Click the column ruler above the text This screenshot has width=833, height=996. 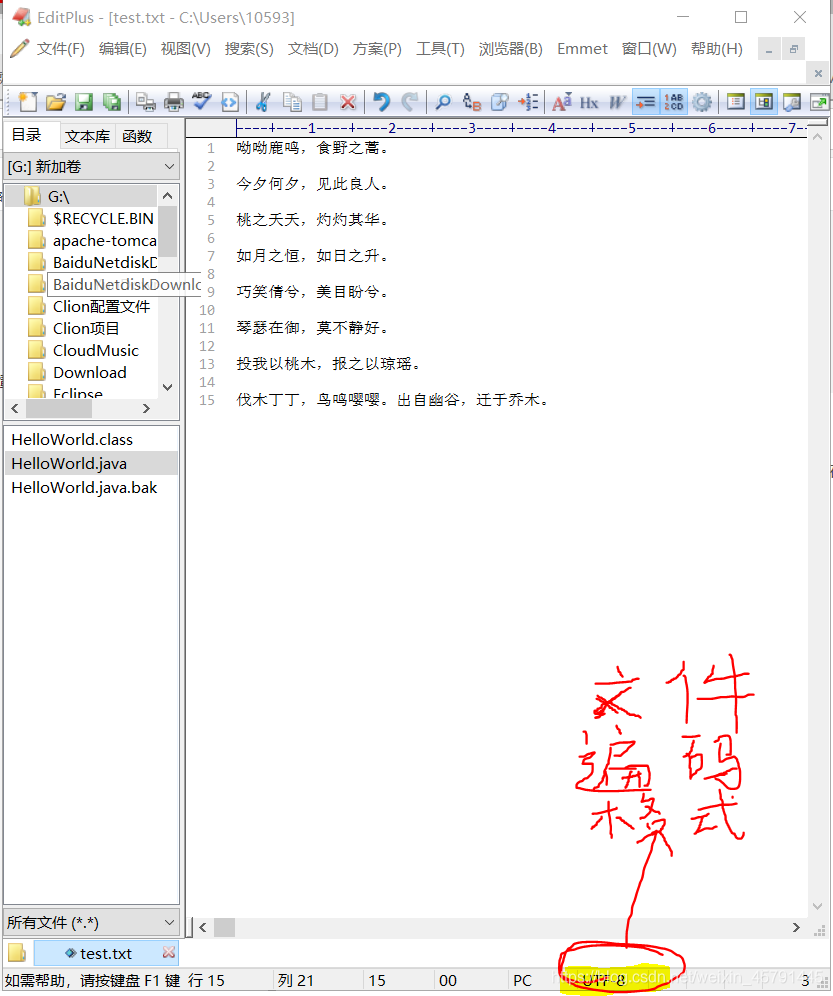tap(521, 128)
